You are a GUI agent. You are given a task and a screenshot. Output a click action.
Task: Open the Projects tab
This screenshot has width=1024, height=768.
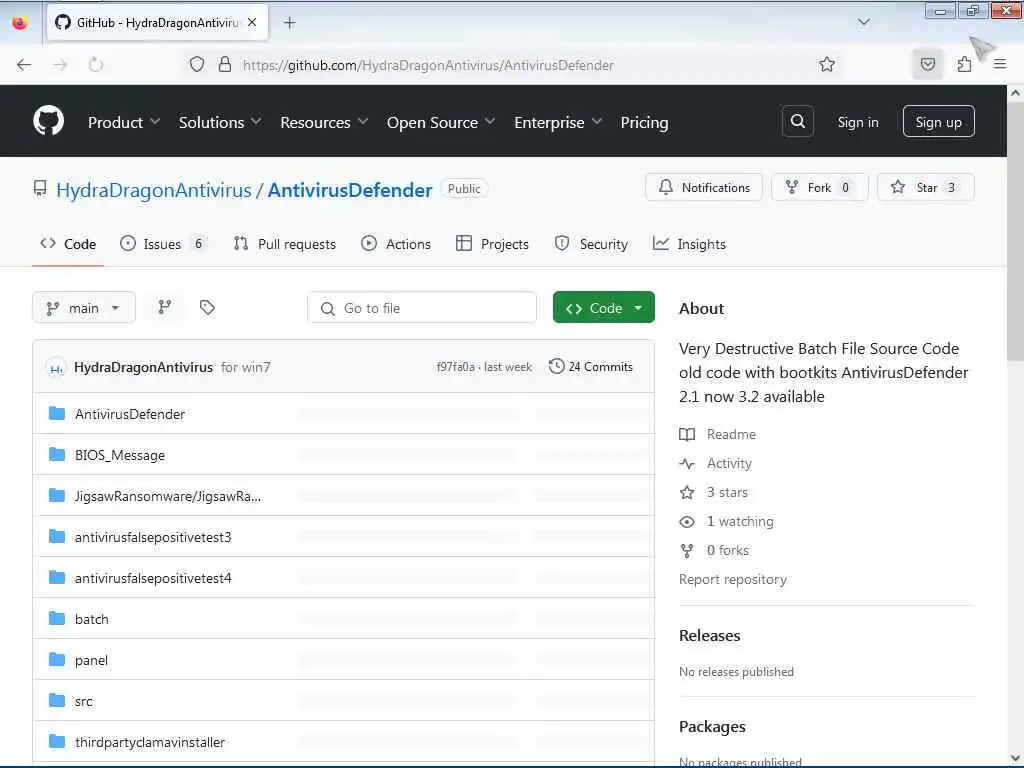492,244
